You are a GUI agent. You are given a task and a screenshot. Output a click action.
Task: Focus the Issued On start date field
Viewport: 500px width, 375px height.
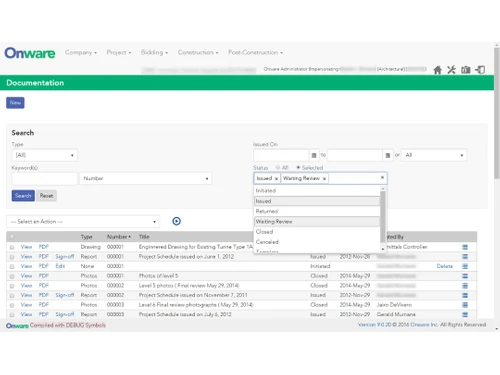coord(281,155)
